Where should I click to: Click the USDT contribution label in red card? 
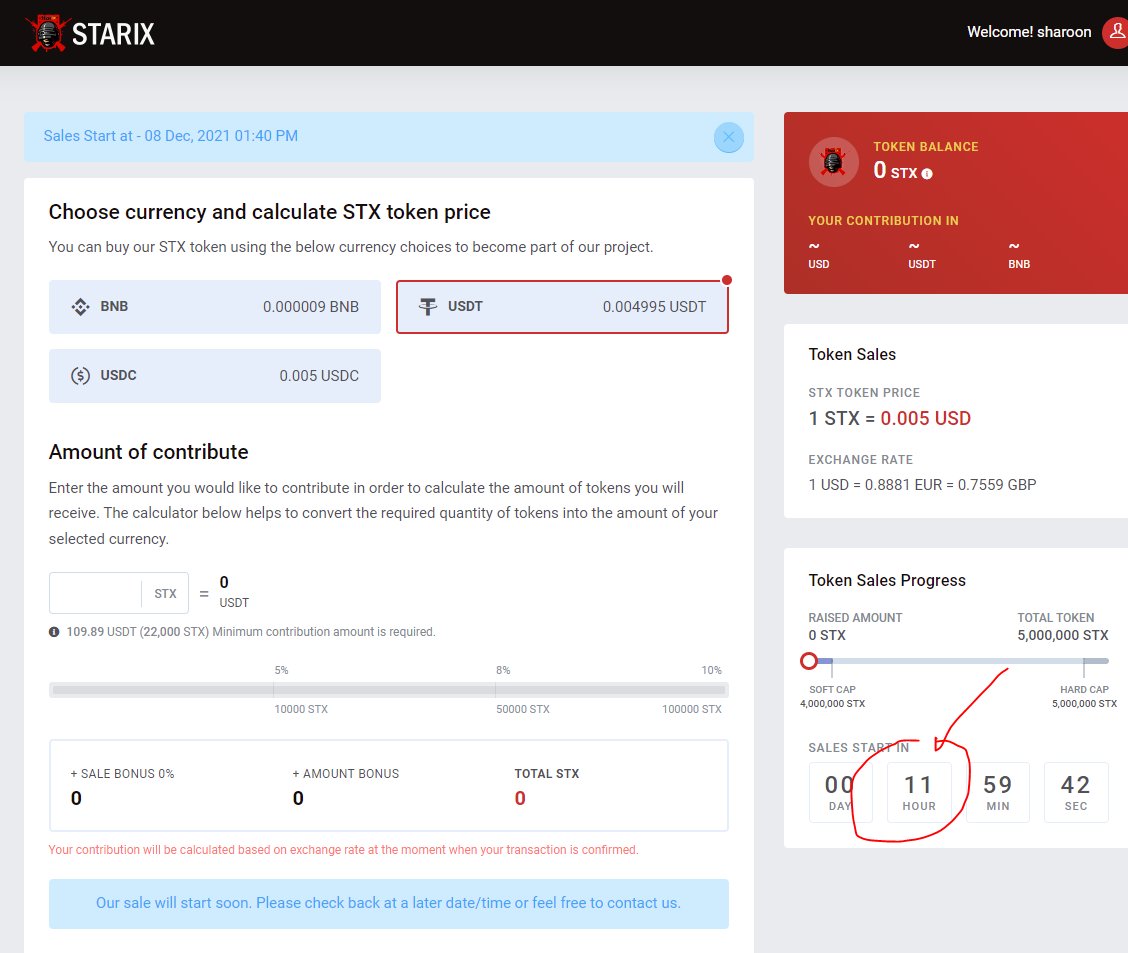[x=922, y=265]
